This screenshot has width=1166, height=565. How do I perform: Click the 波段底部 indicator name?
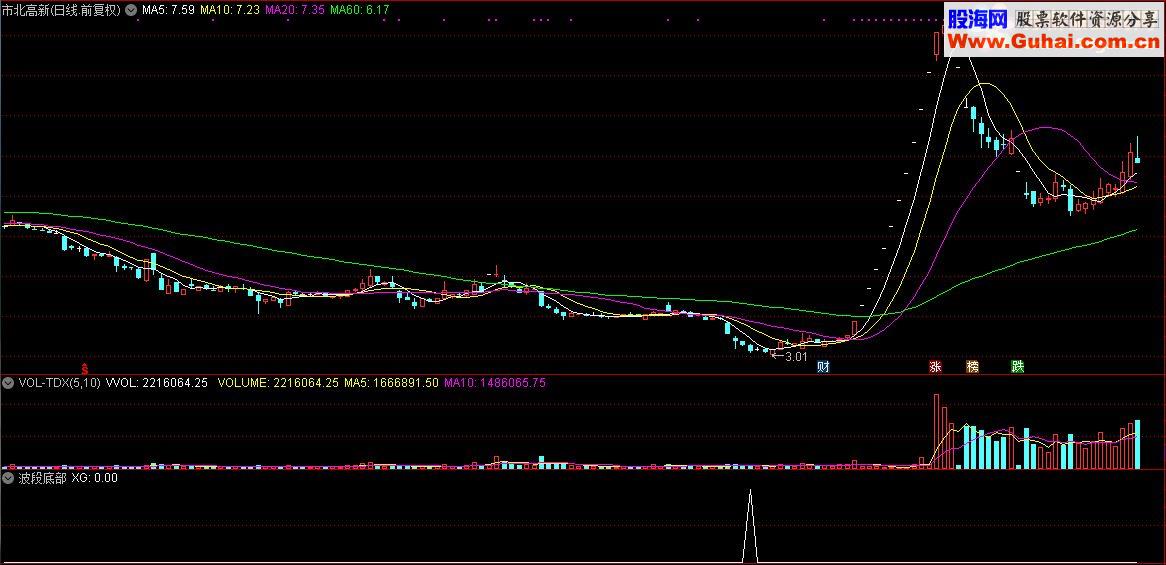click(x=42, y=478)
